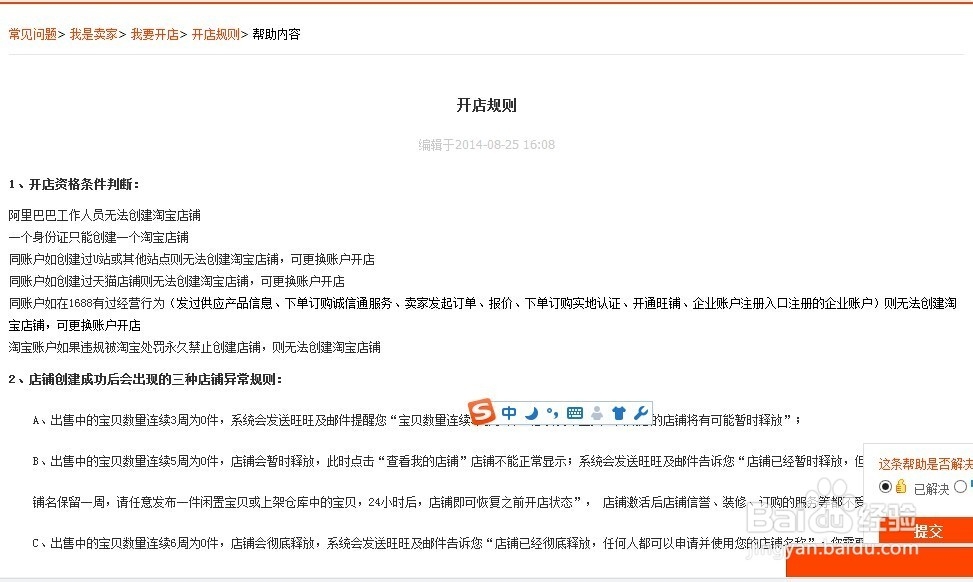Click line about 永久禁止创建店铺 penalty
Image resolution: width=973 pixels, height=582 pixels.
pyautogui.click(x=194, y=347)
